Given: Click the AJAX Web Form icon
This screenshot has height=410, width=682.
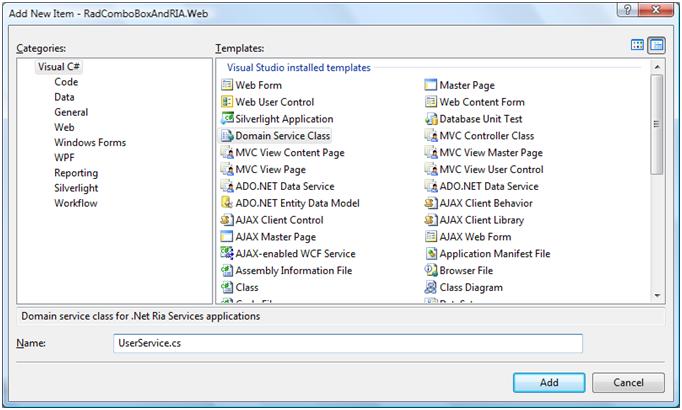Looking at the screenshot, I should point(431,237).
